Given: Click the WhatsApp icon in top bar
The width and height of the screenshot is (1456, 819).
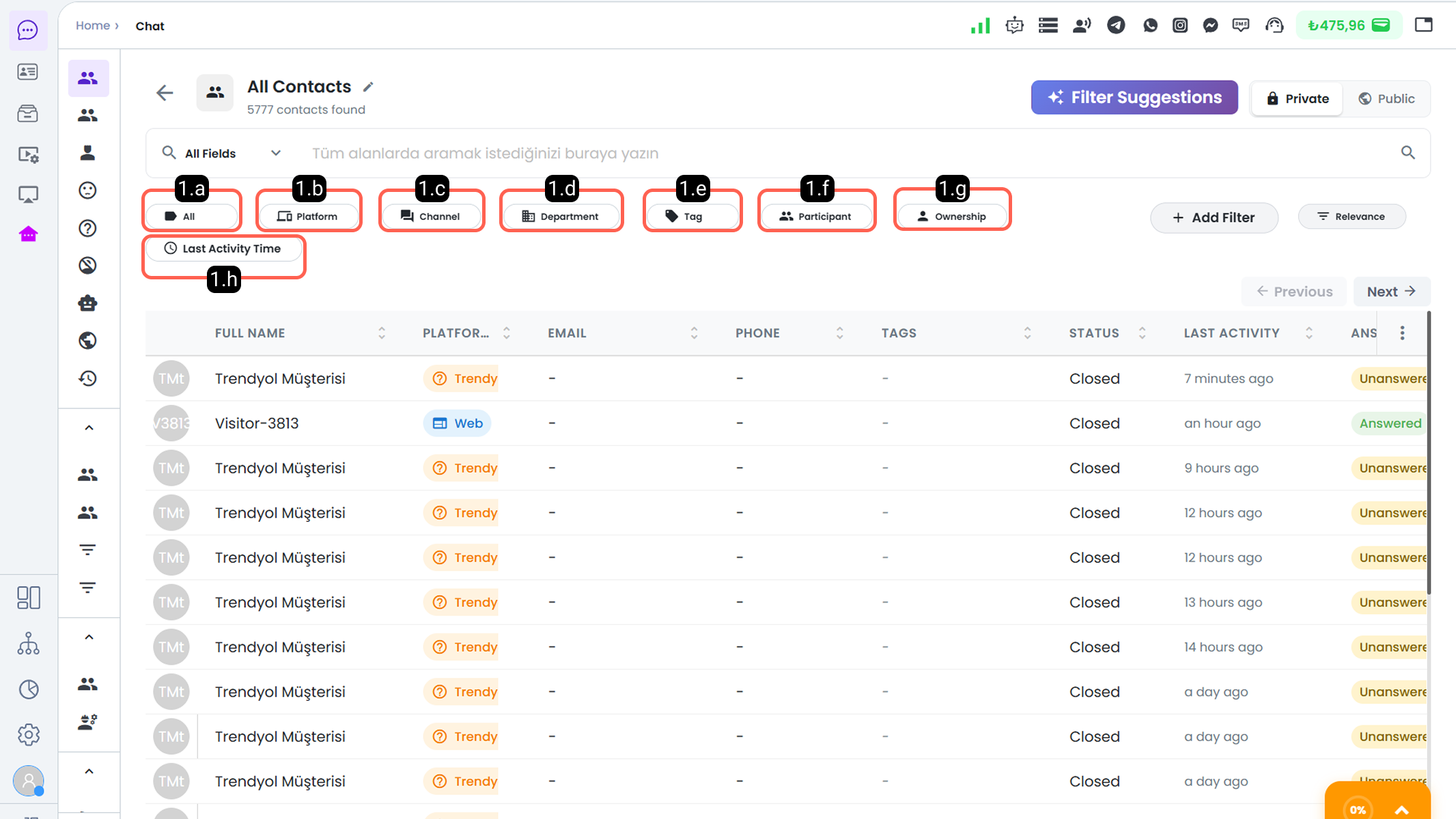Looking at the screenshot, I should 1150,26.
